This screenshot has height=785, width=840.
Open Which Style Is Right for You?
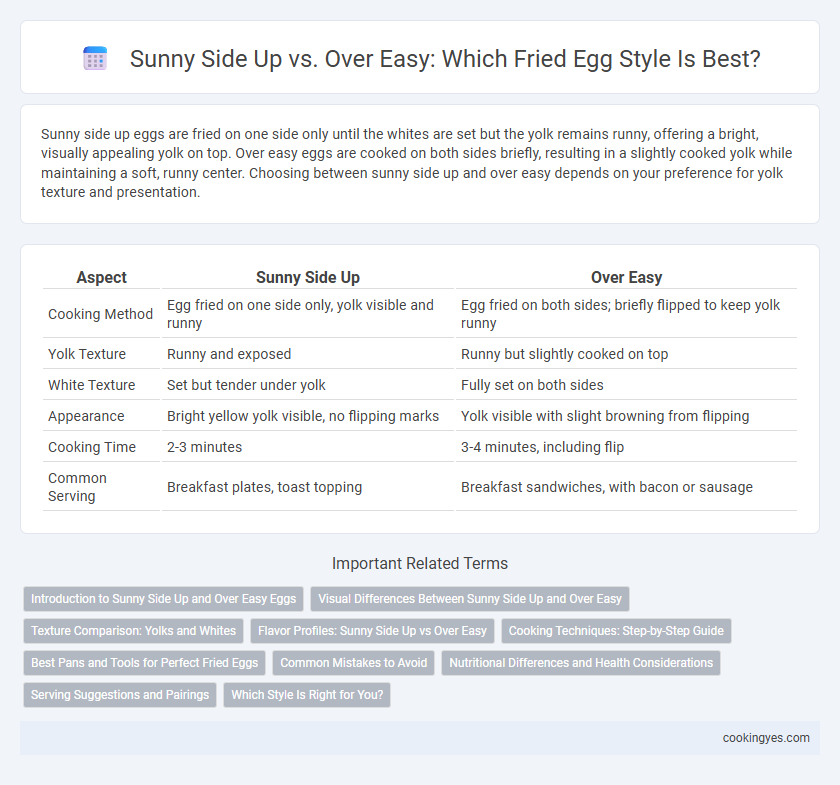click(307, 694)
